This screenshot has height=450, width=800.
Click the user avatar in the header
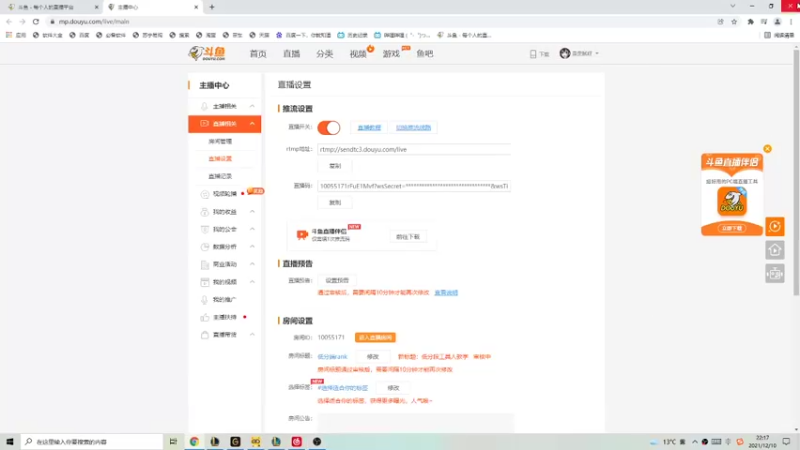tap(565, 53)
